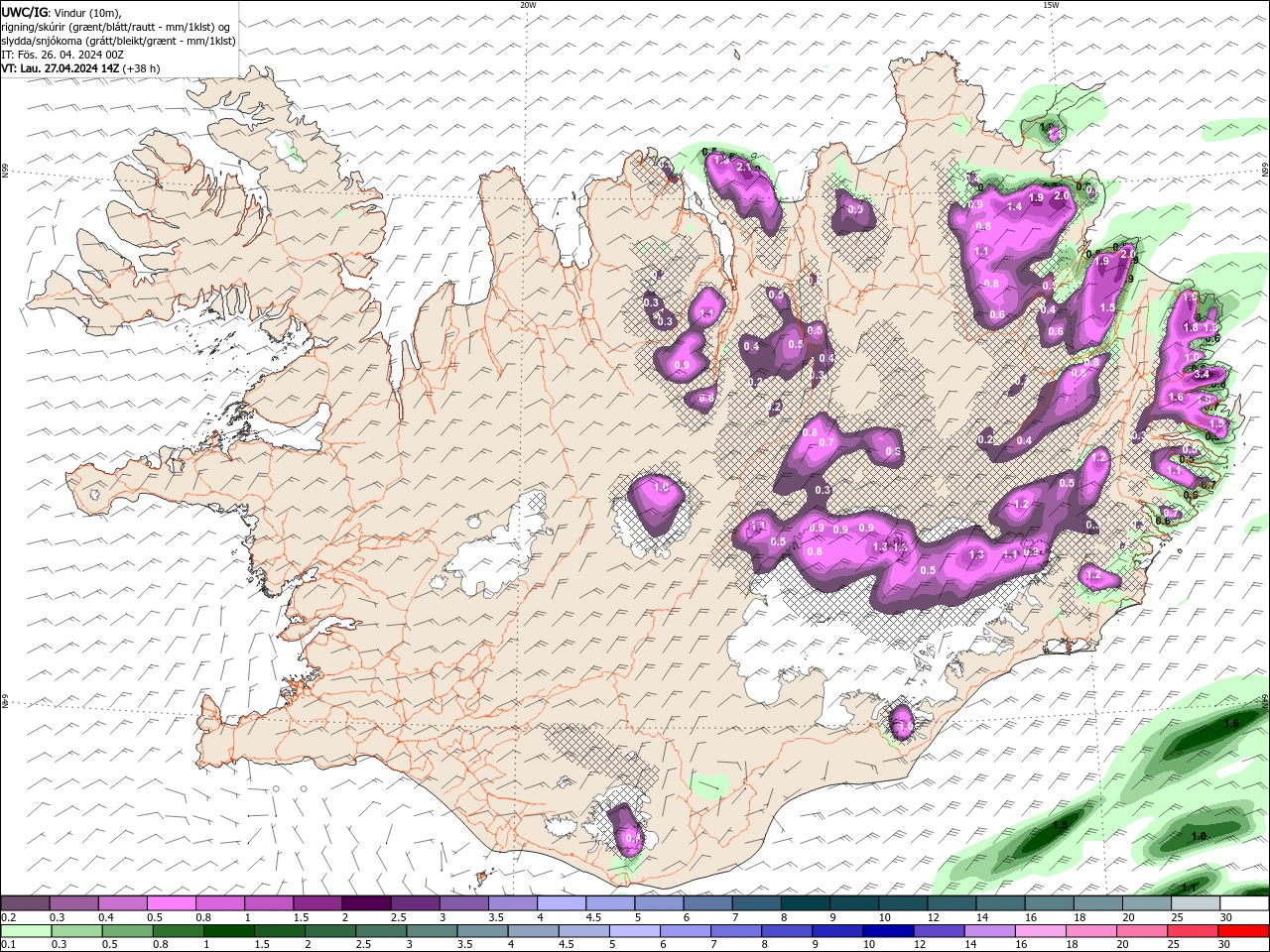
Task: Select the 'rigning/skúrir' legend description line
Action: point(115,26)
